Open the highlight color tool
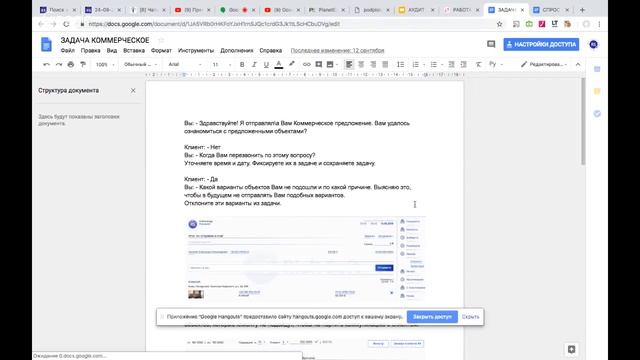This screenshot has height=360, width=640. click(292, 64)
